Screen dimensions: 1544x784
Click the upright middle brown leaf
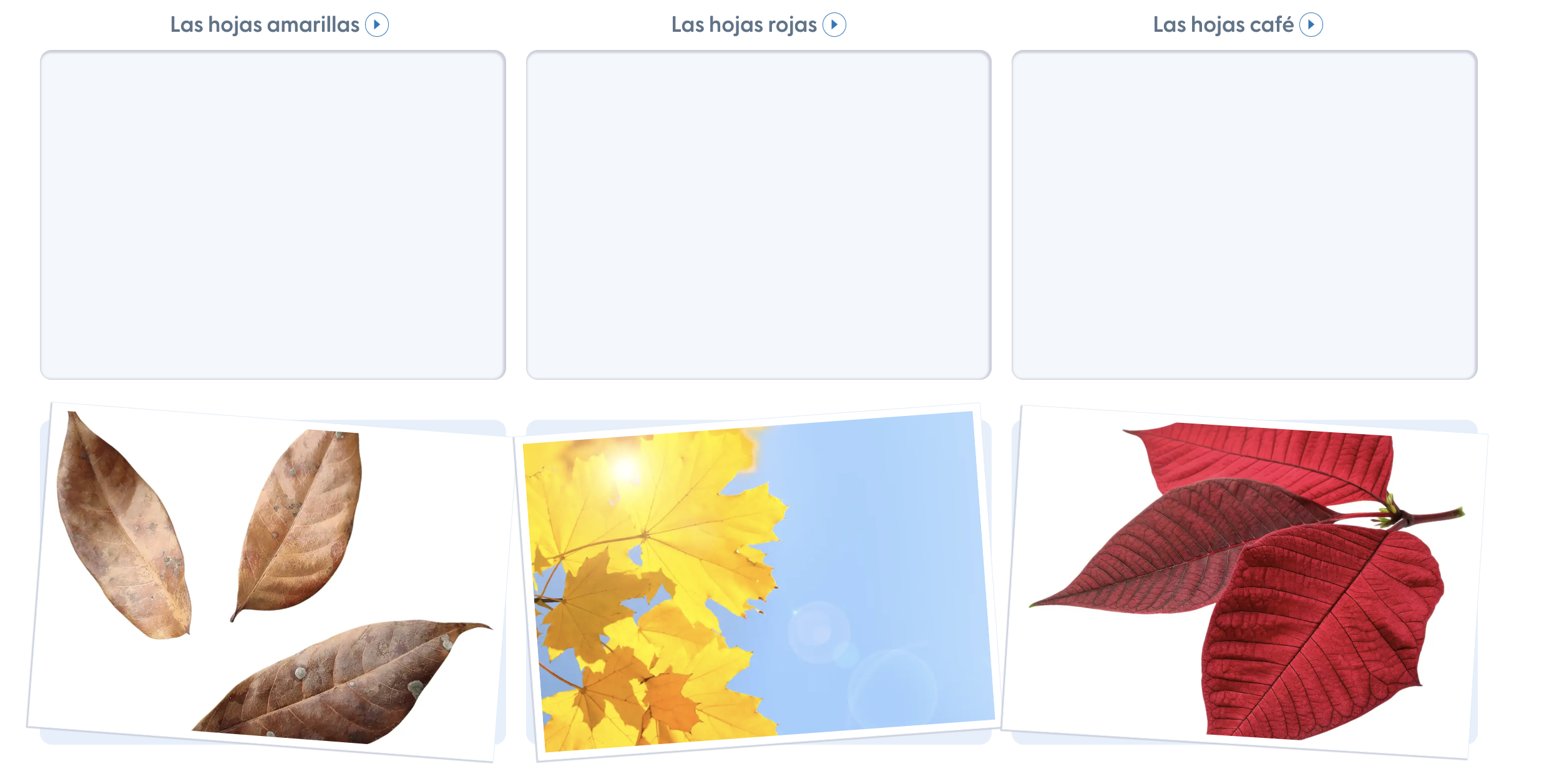coord(300,524)
